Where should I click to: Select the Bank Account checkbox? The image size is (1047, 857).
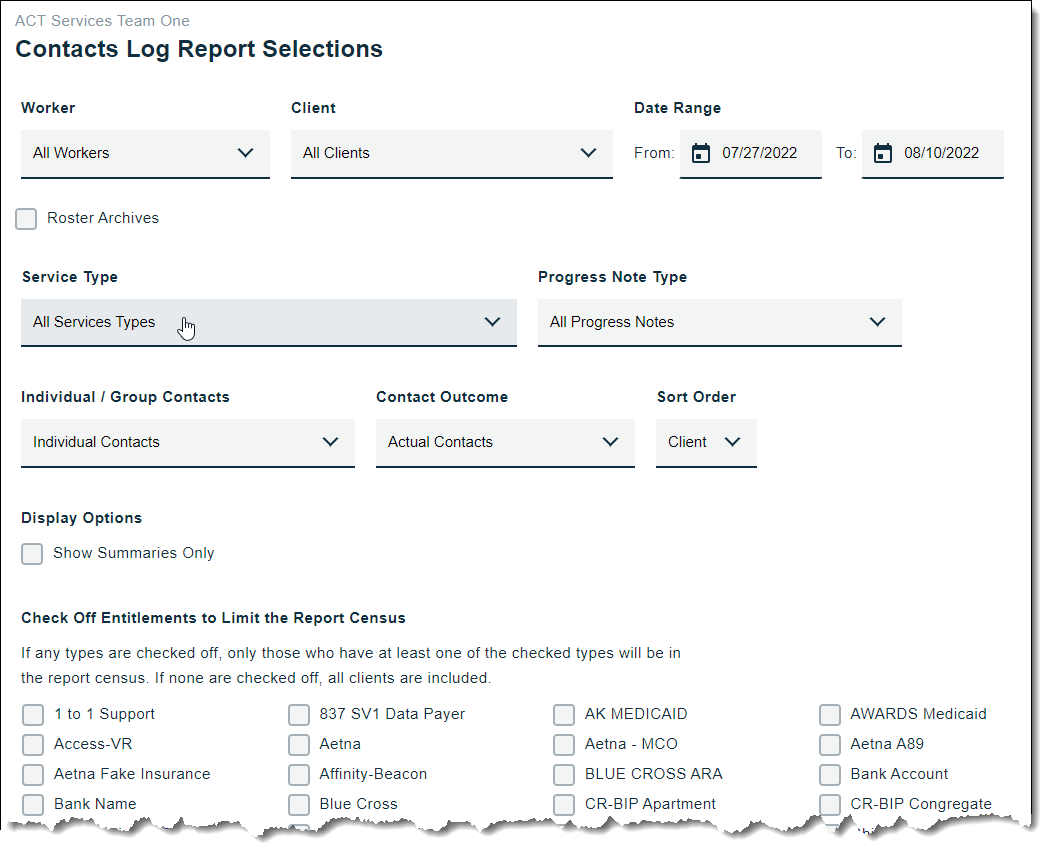tap(830, 775)
